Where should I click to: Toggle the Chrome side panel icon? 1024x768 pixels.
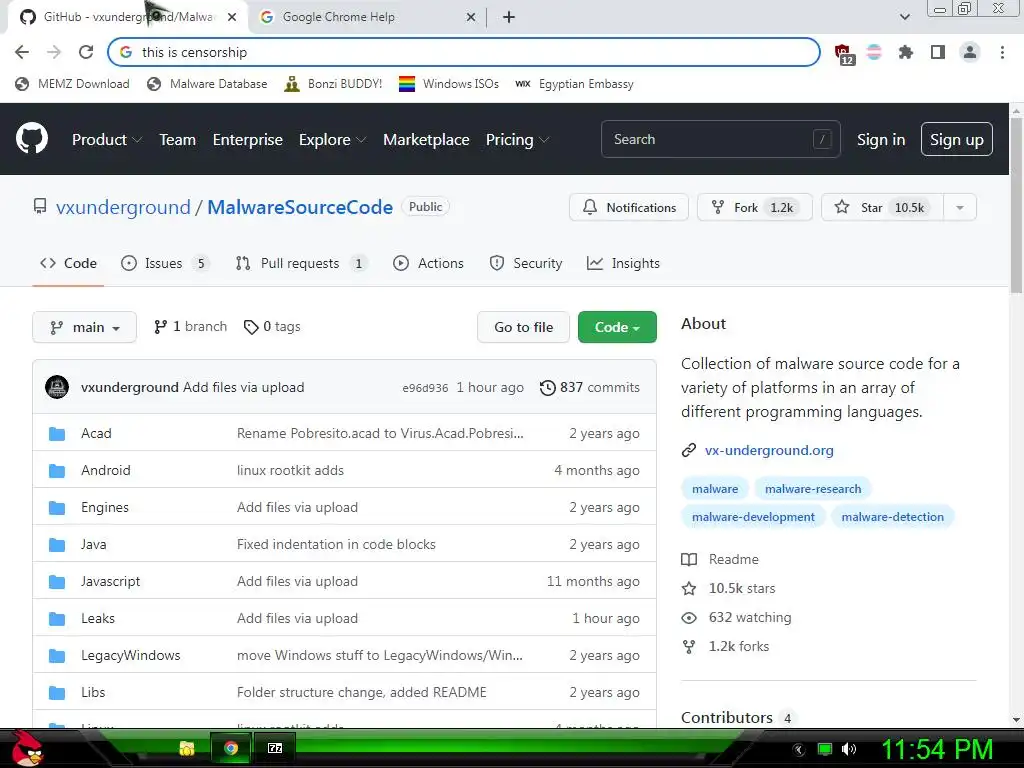[x=938, y=52]
